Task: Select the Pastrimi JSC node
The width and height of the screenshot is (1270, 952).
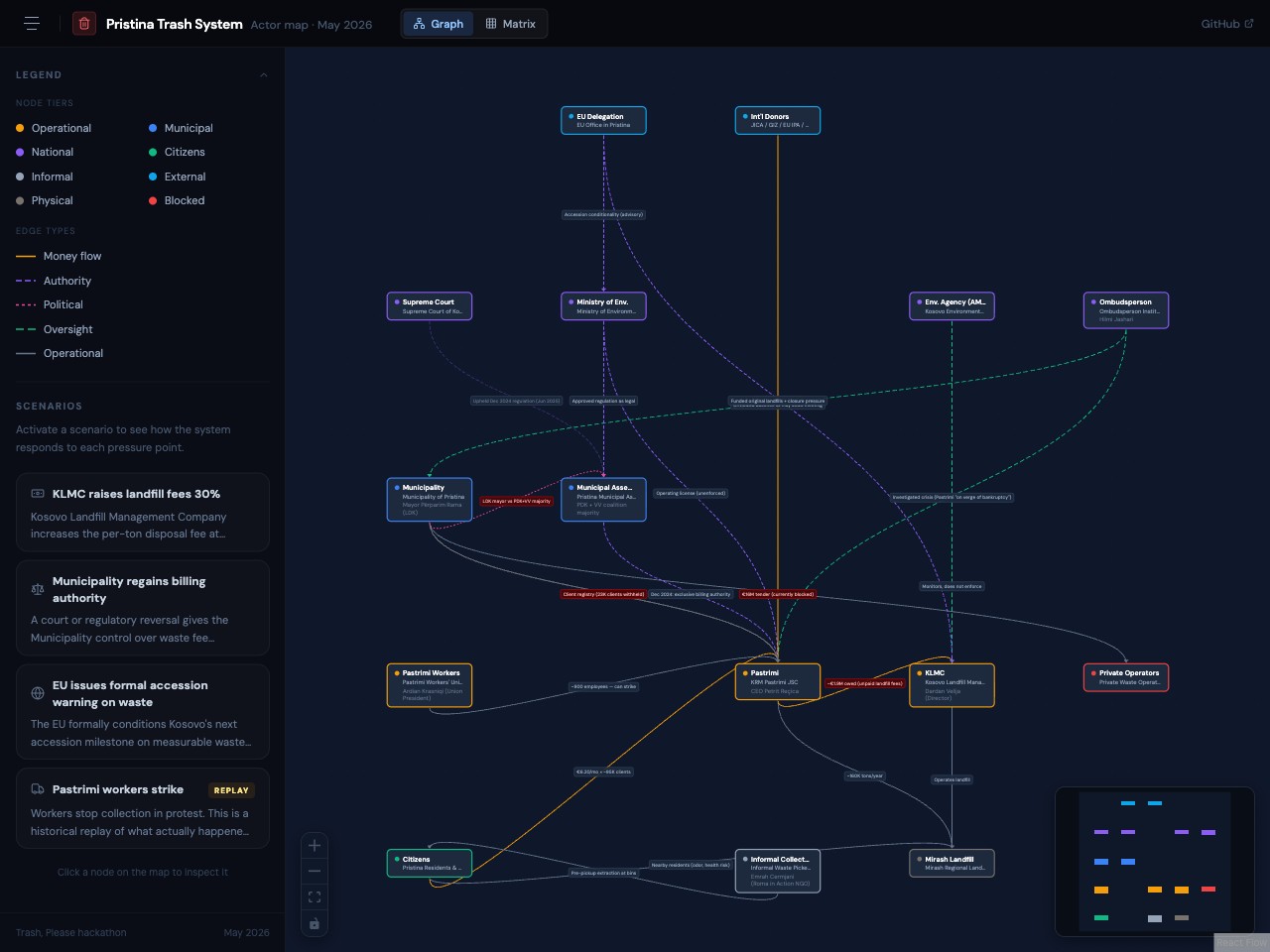Action: pos(778,681)
